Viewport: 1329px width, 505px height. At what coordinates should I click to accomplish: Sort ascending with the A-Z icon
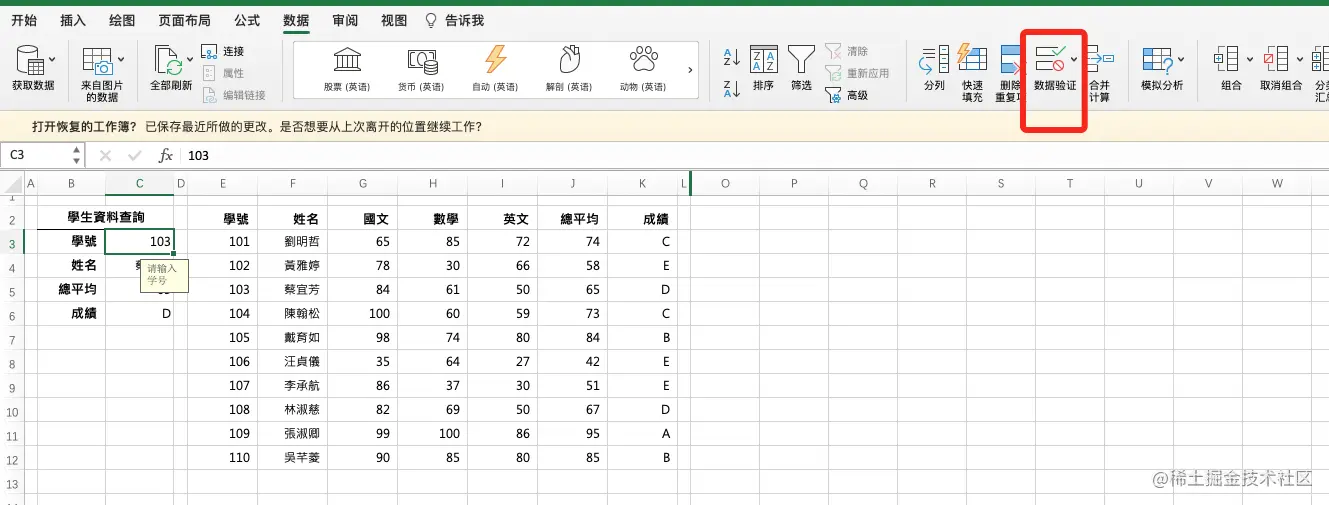point(731,58)
